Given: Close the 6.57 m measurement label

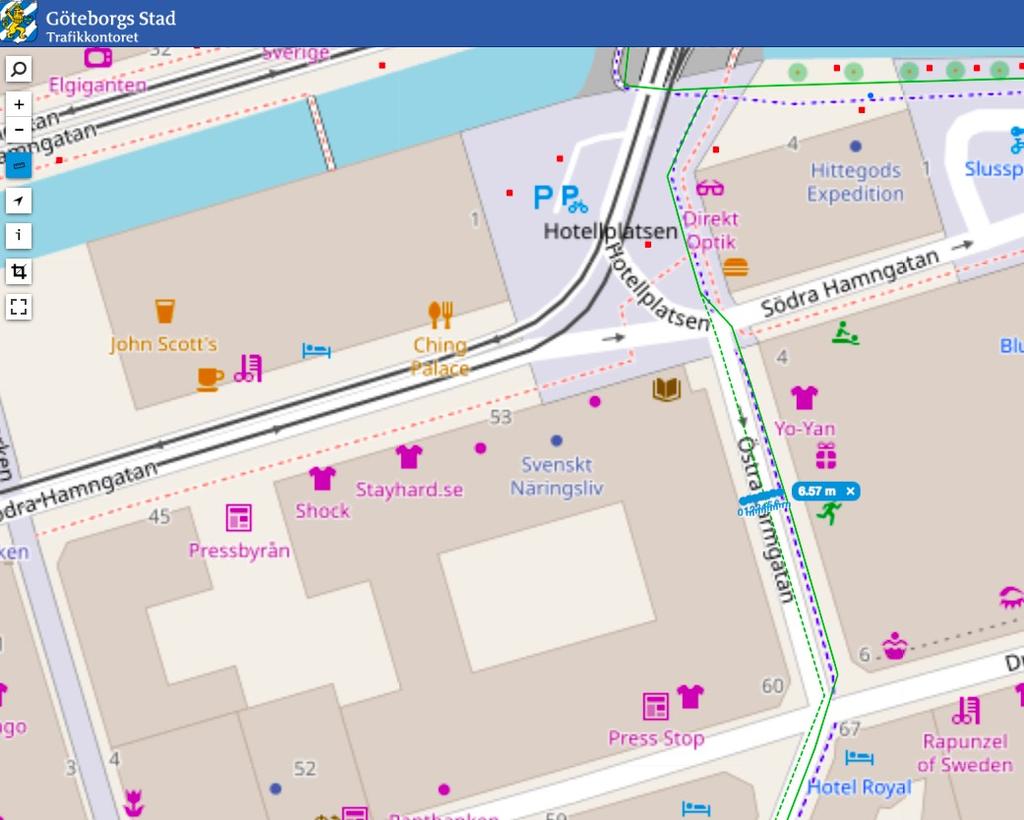Looking at the screenshot, I should pos(850,491).
